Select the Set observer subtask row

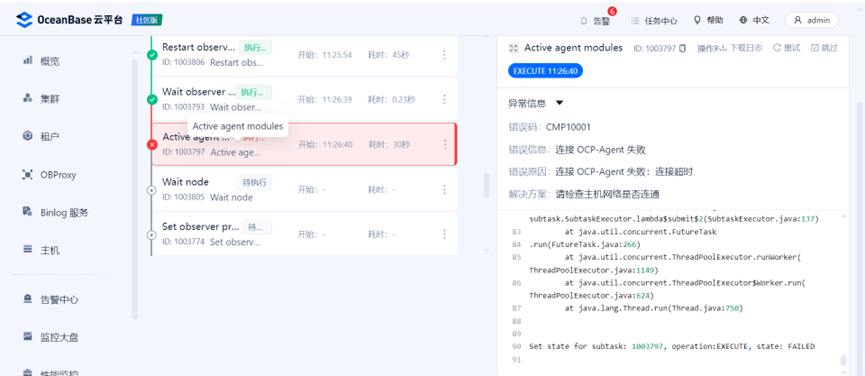click(305, 234)
